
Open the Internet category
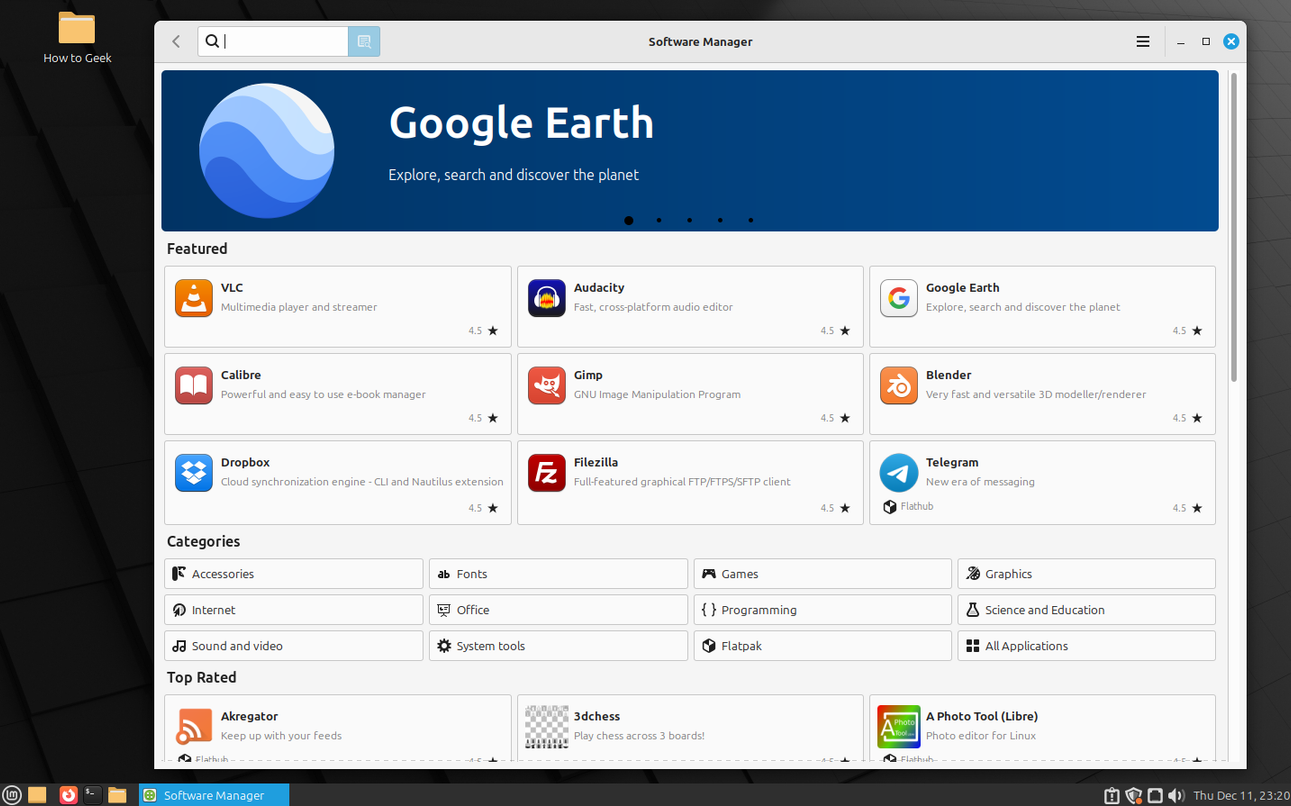(x=294, y=610)
